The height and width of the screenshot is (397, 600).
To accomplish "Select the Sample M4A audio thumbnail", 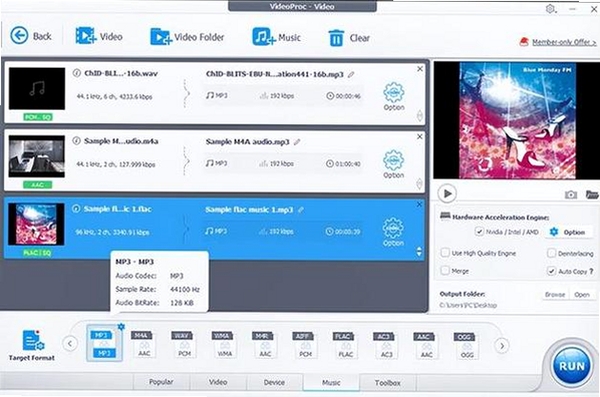I will pos(37,156).
